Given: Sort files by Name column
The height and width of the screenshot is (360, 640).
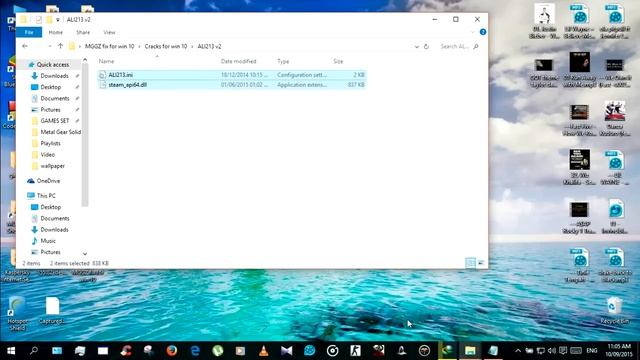Looking at the screenshot, I should 107,61.
